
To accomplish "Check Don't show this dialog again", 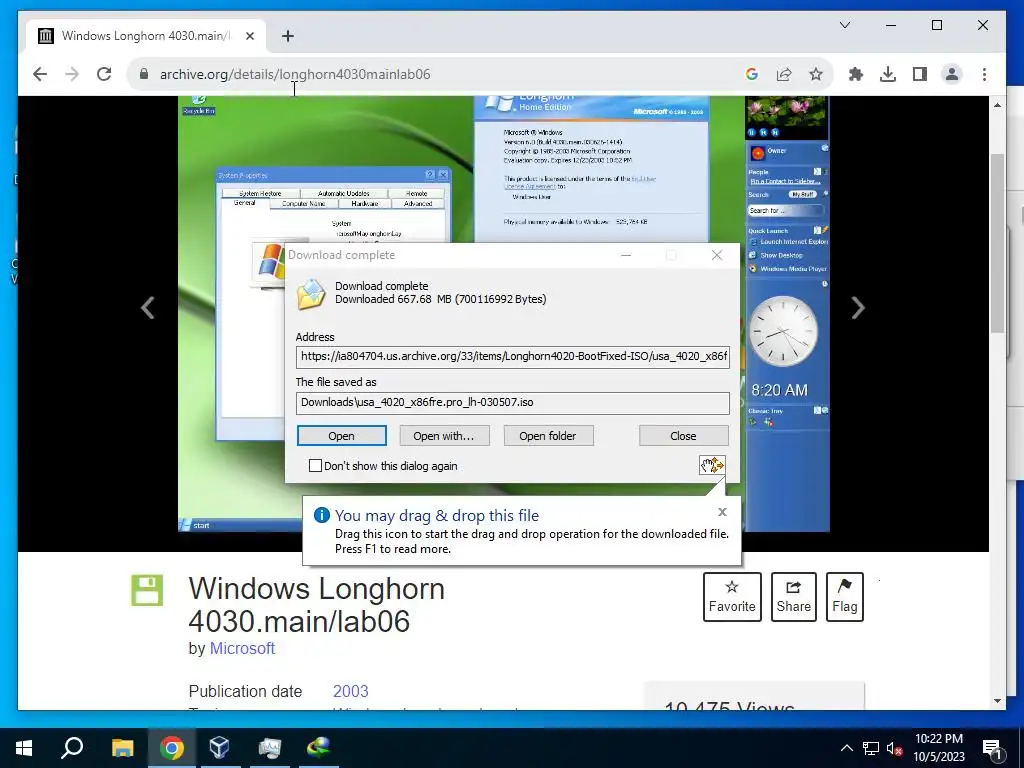I will 315,466.
